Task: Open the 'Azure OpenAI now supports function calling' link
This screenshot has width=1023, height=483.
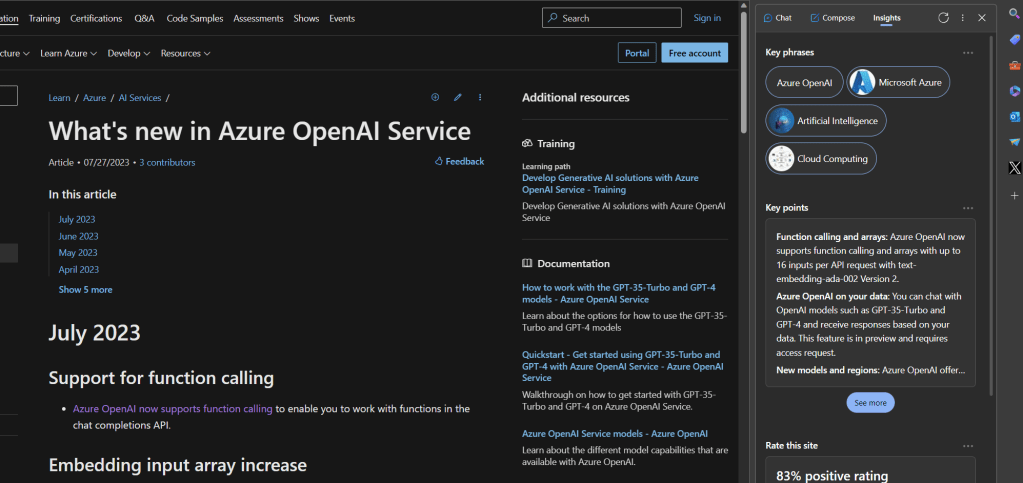Action: tap(172, 409)
